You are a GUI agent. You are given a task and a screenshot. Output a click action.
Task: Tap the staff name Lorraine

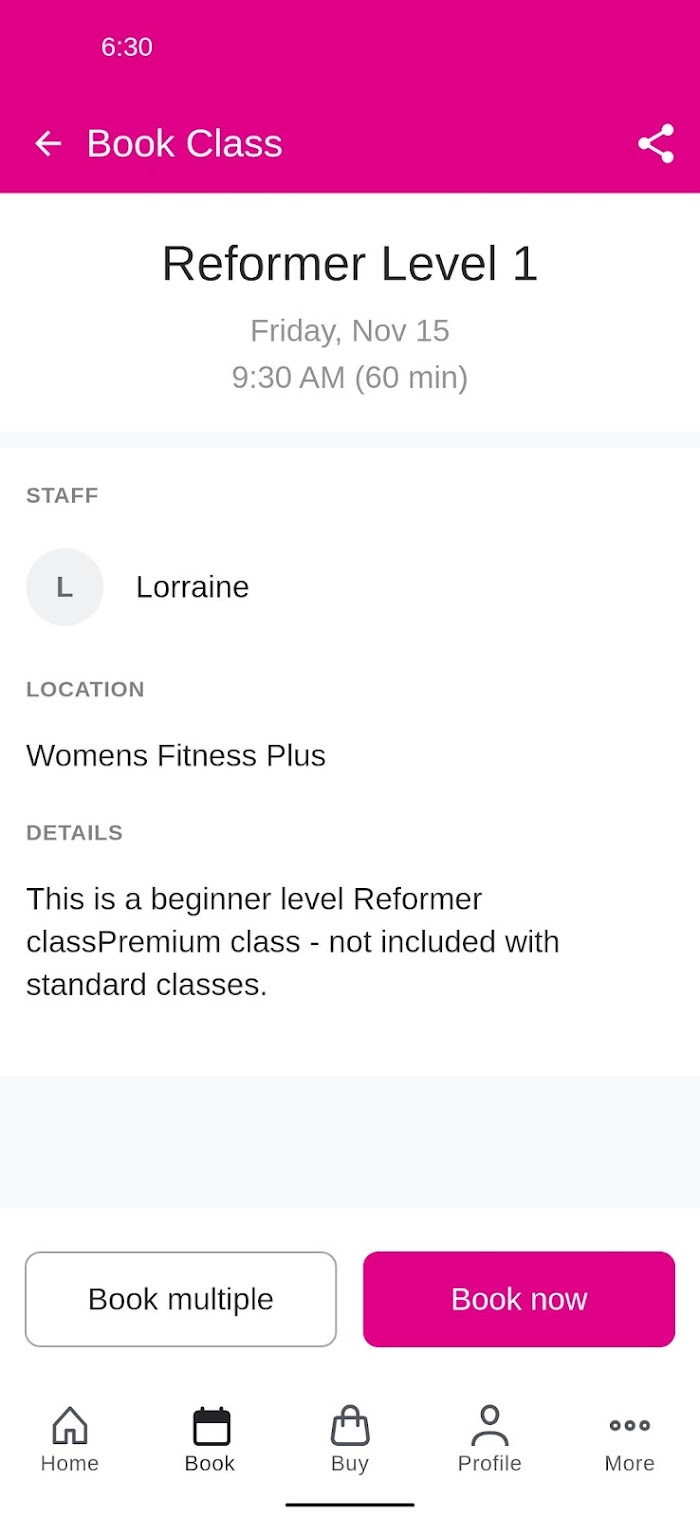(193, 587)
